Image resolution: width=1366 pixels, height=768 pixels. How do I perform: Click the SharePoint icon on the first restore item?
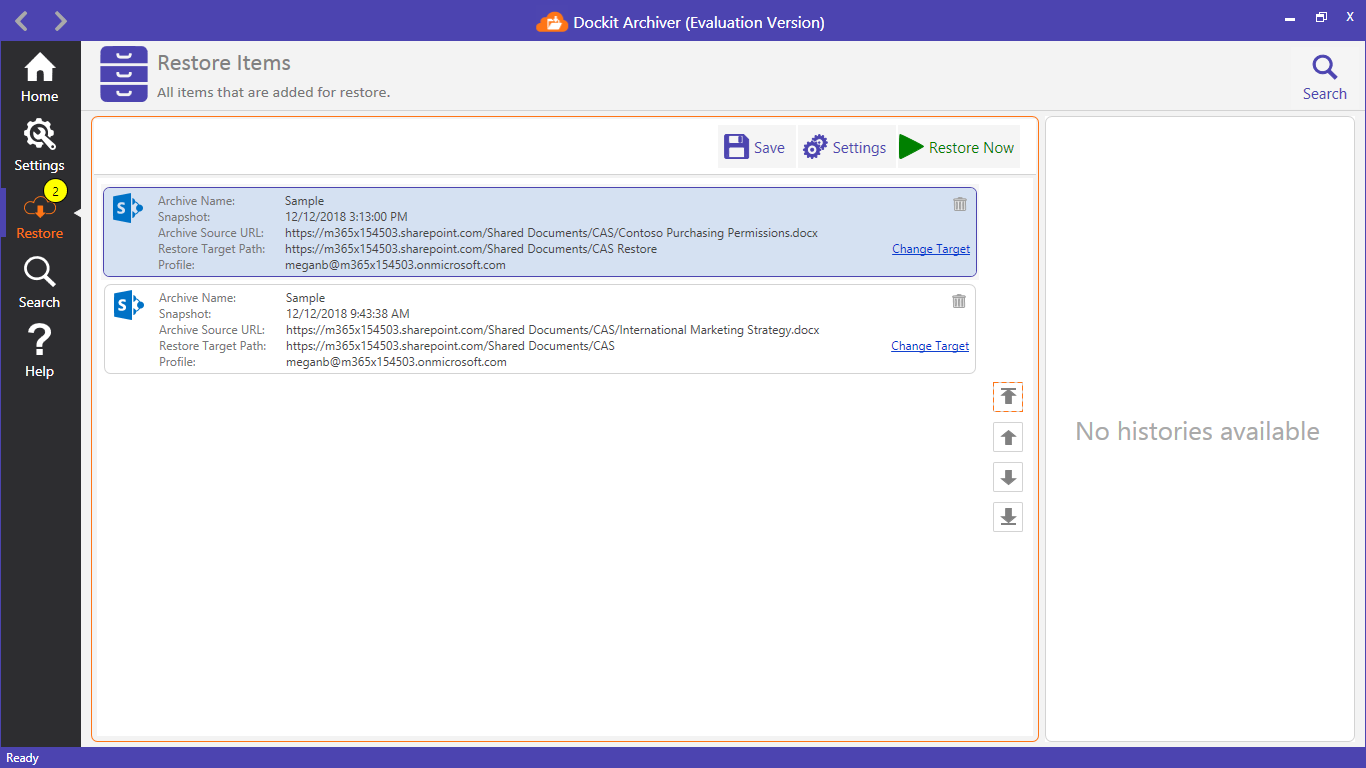pyautogui.click(x=127, y=207)
